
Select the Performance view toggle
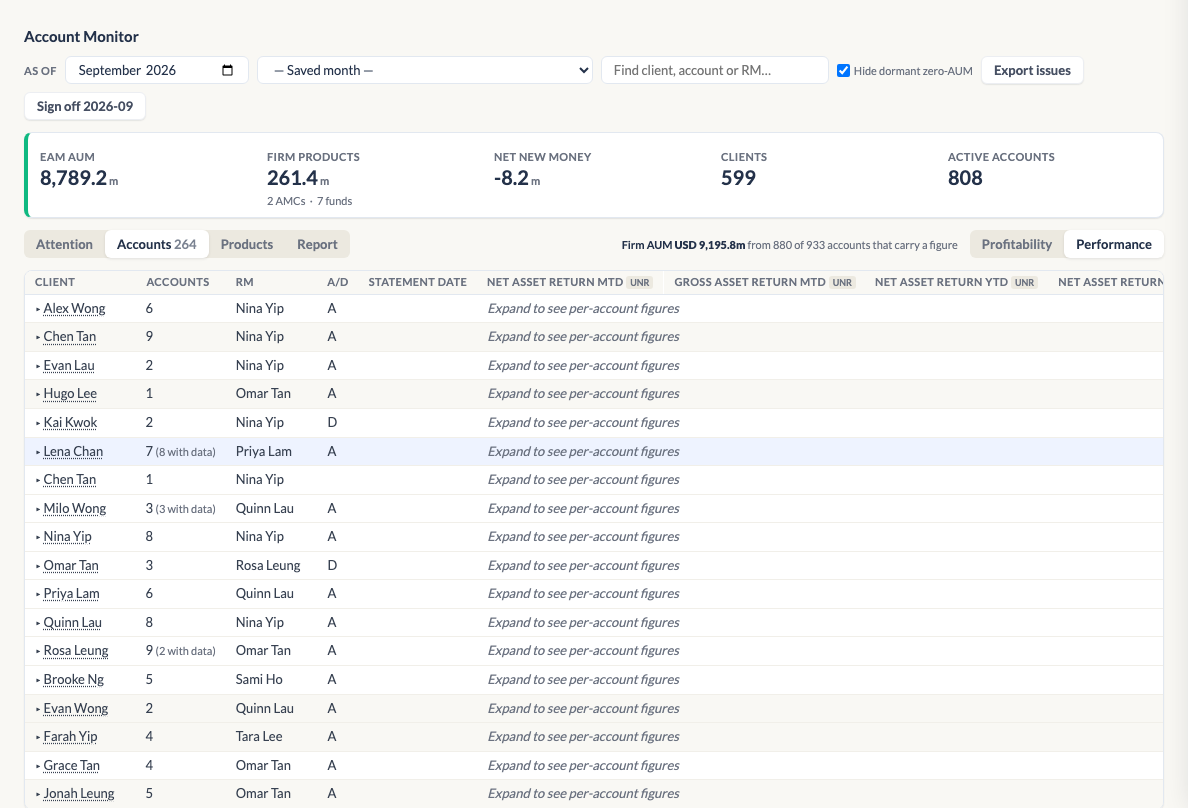(1114, 244)
